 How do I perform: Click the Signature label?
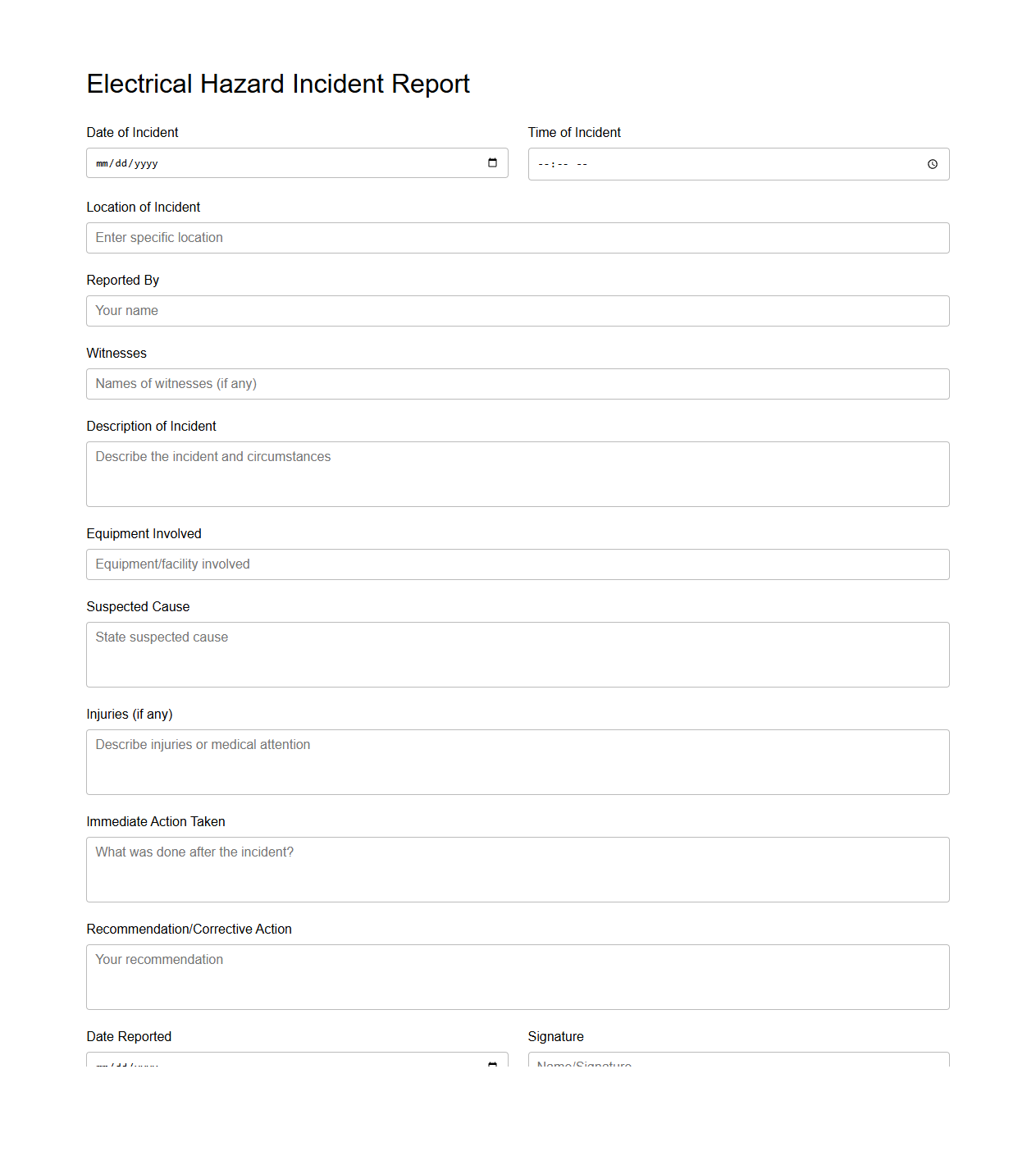(x=555, y=1036)
